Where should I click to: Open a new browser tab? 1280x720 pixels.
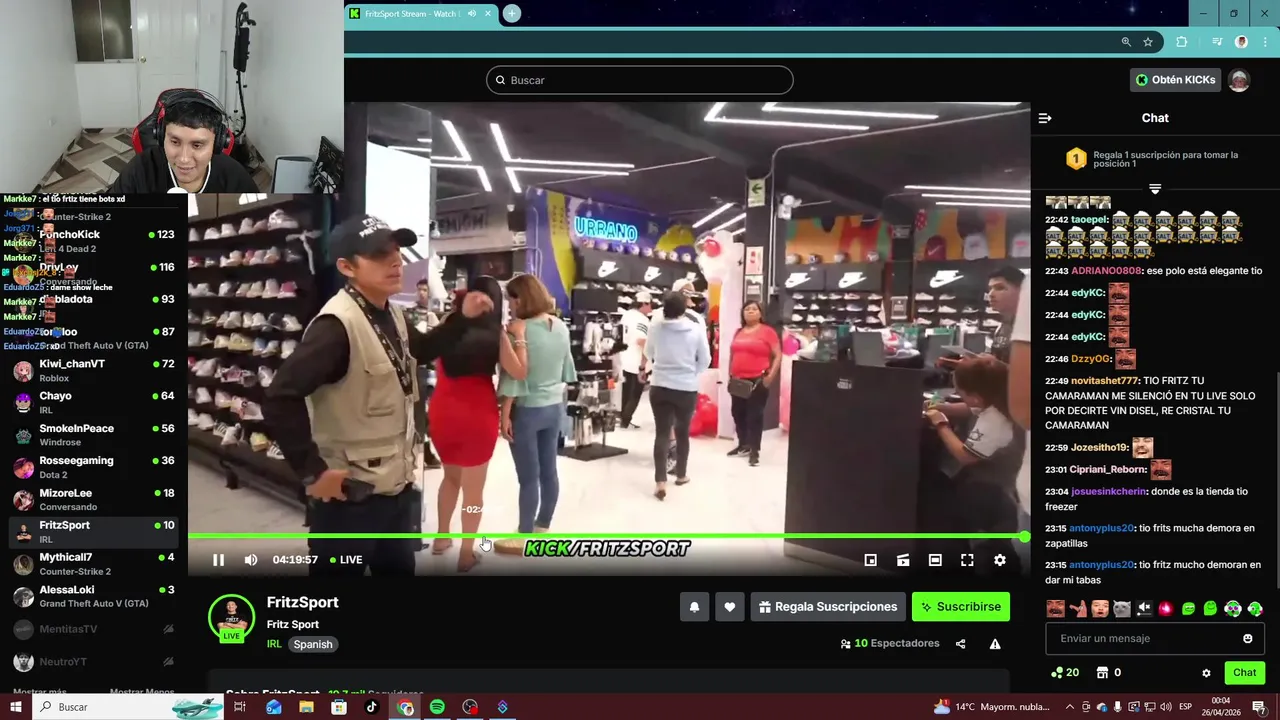tap(511, 13)
